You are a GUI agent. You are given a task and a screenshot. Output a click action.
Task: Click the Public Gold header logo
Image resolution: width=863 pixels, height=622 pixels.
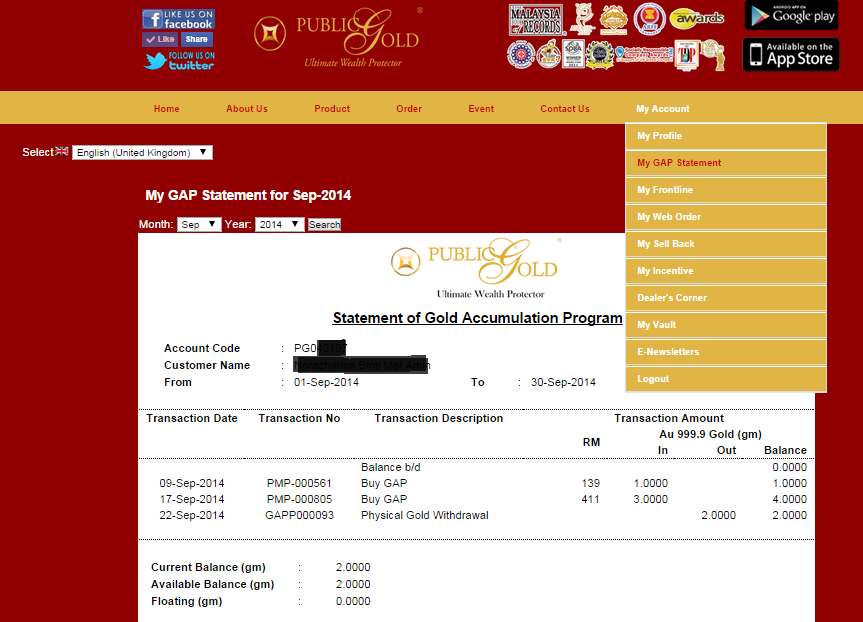338,37
